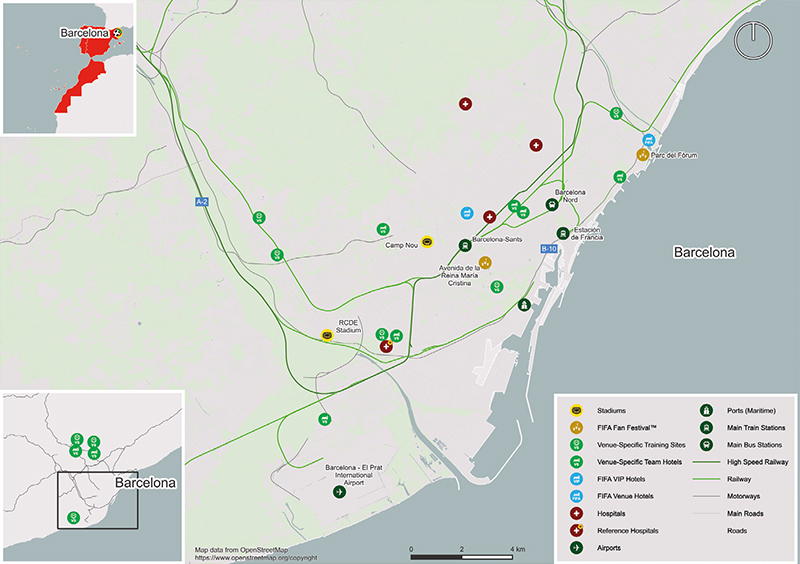
Task: Select the 'Barcelona - El Prat International Airport' label
Action: [354, 475]
